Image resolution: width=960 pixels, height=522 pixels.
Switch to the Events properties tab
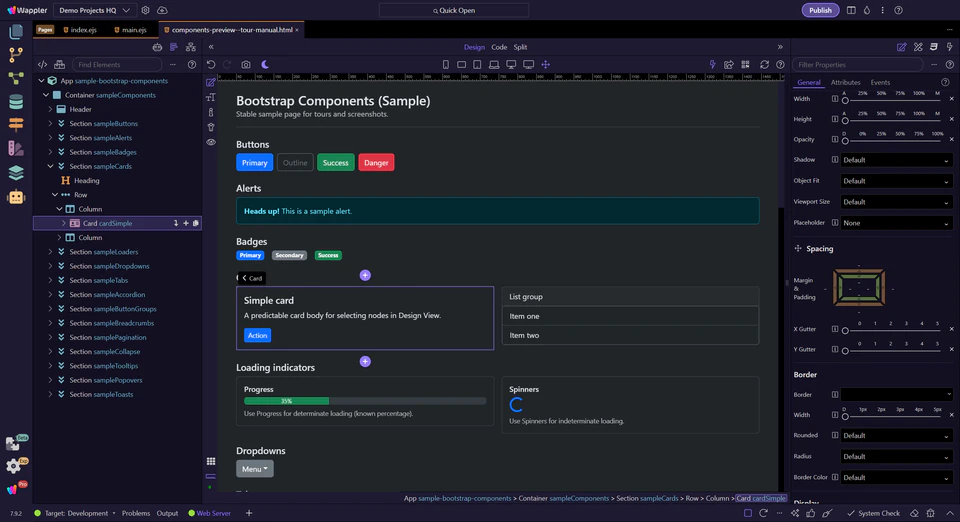tap(880, 83)
